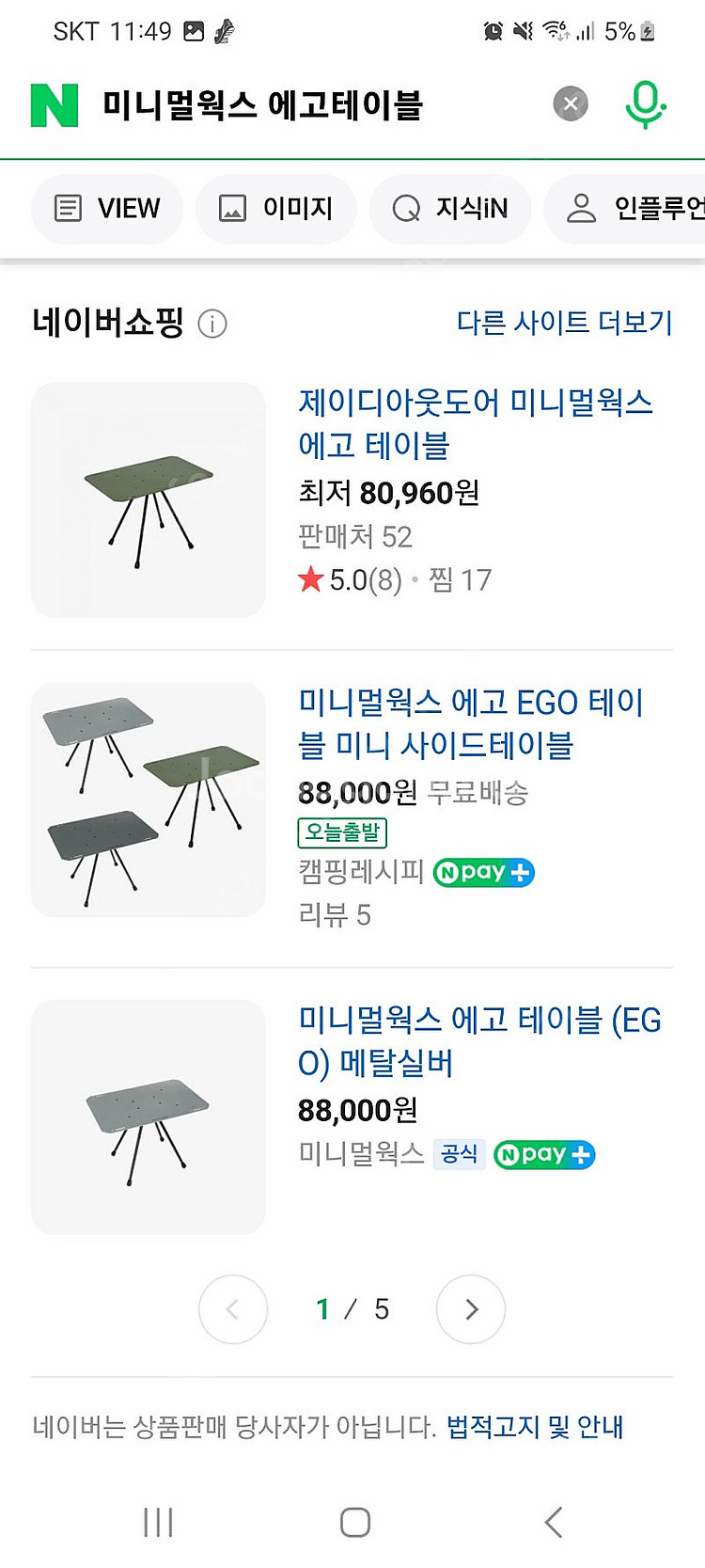
Task: Tap the info icon beside 네이버쇼핑
Action: pos(212,325)
